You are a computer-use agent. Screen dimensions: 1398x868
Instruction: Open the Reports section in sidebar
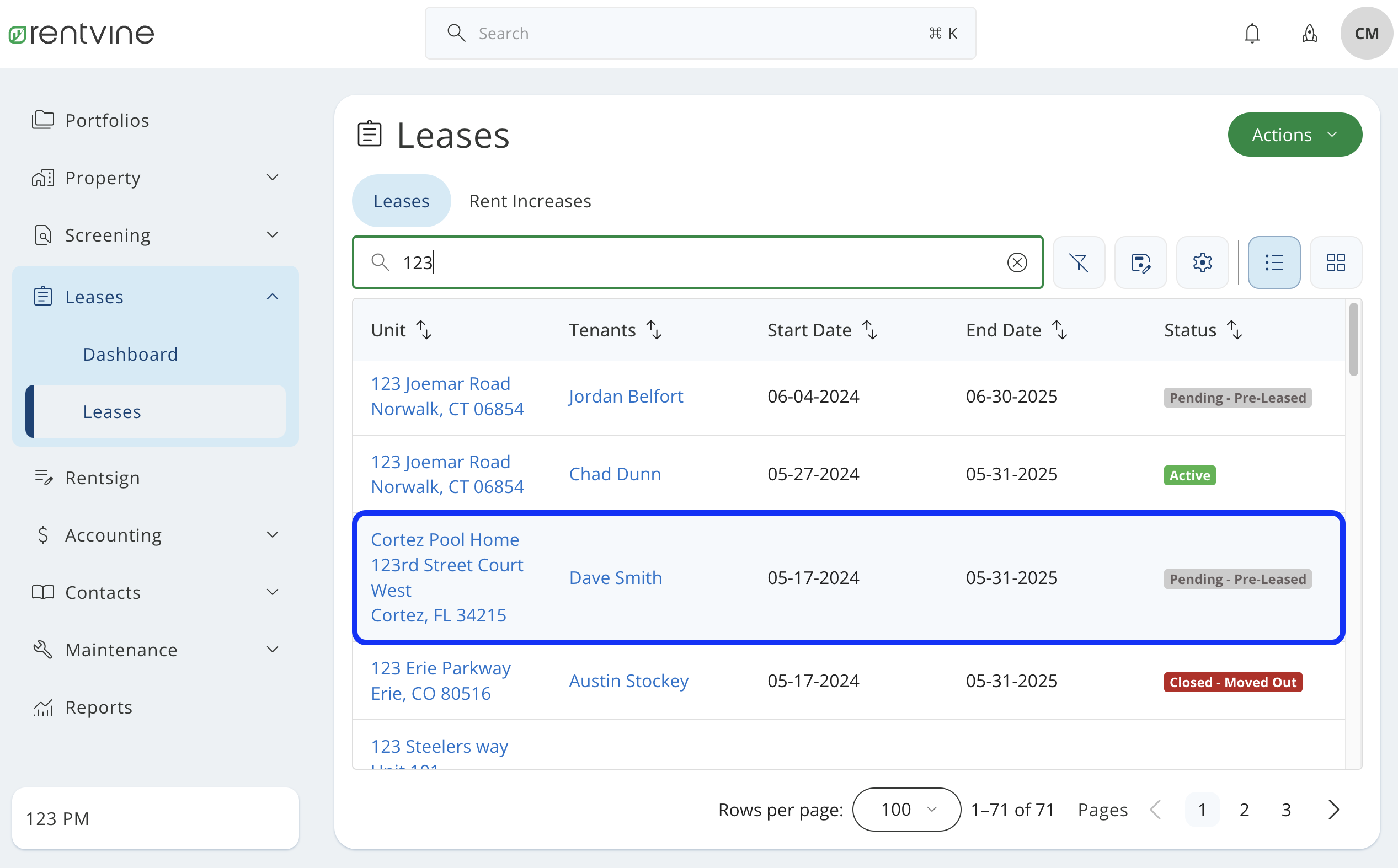pyautogui.click(x=98, y=708)
